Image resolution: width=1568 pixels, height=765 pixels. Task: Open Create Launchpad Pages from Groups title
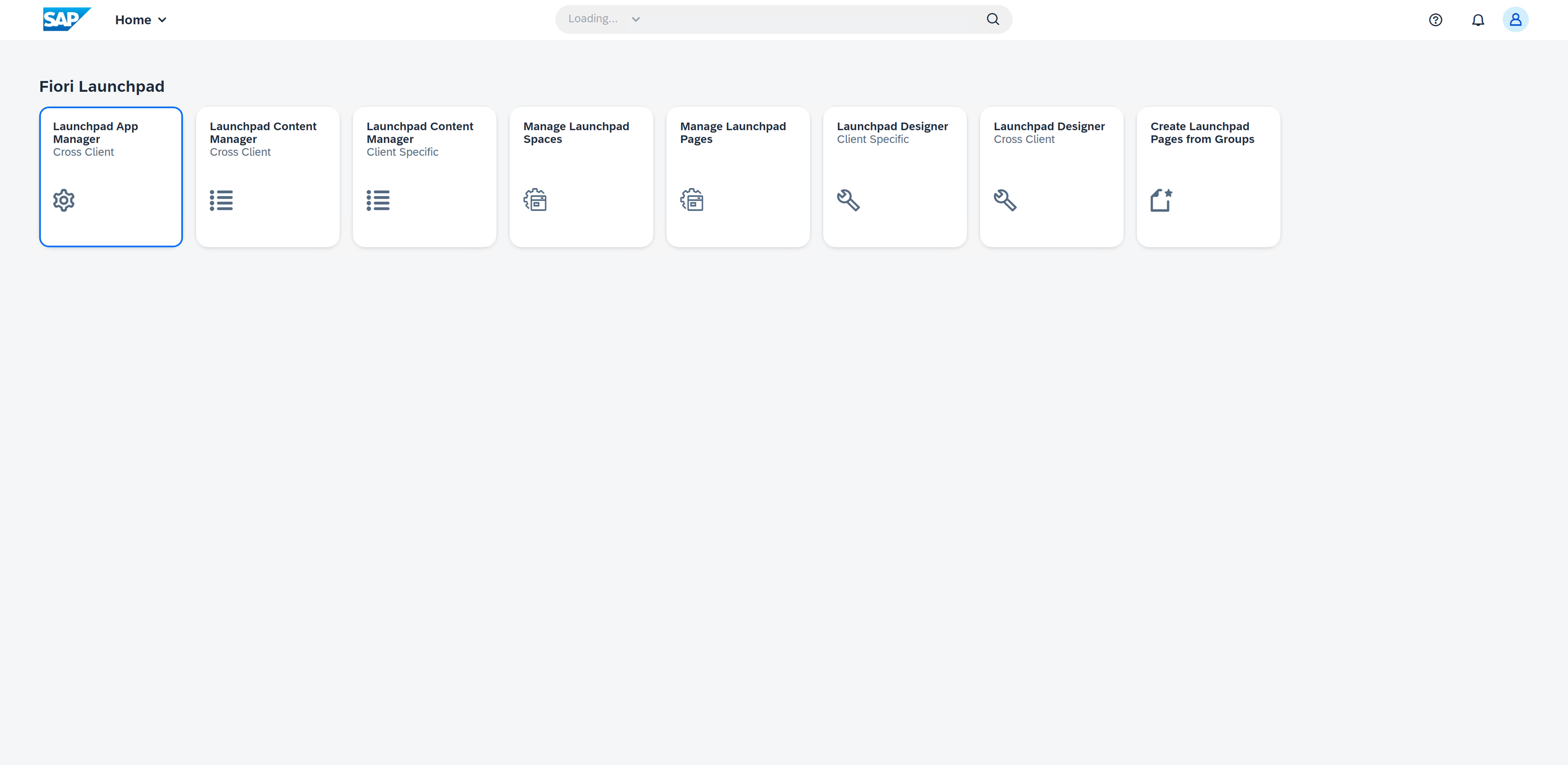pos(1202,133)
